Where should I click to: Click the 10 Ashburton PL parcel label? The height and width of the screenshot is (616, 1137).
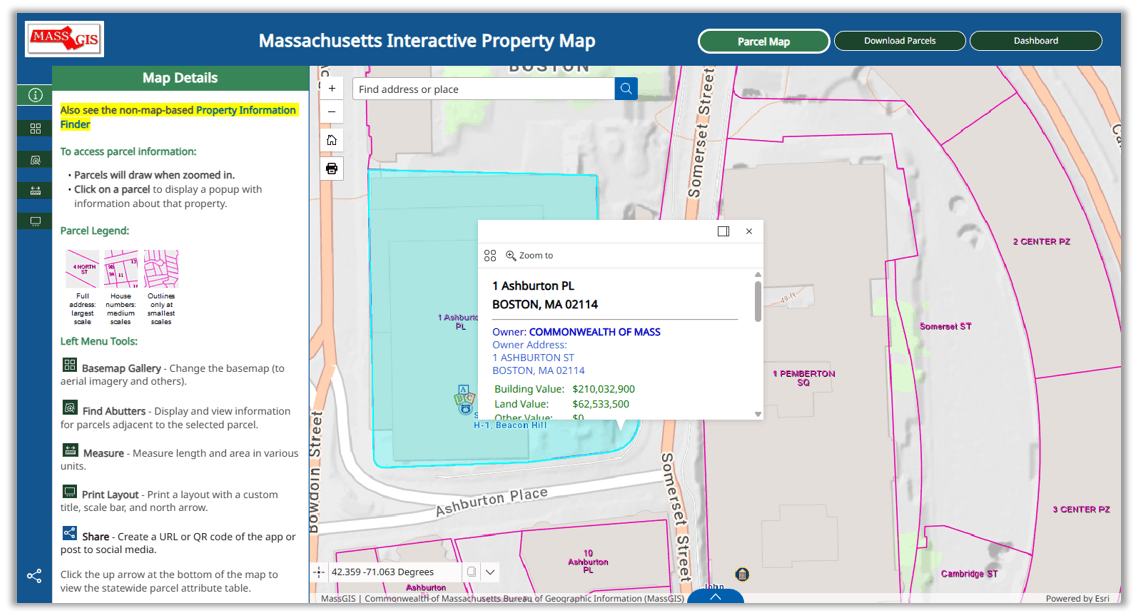[588, 562]
